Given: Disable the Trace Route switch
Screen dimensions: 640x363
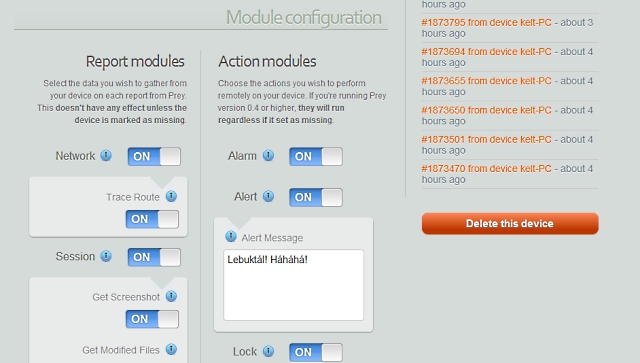Looking at the screenshot, I should click(x=152, y=219).
